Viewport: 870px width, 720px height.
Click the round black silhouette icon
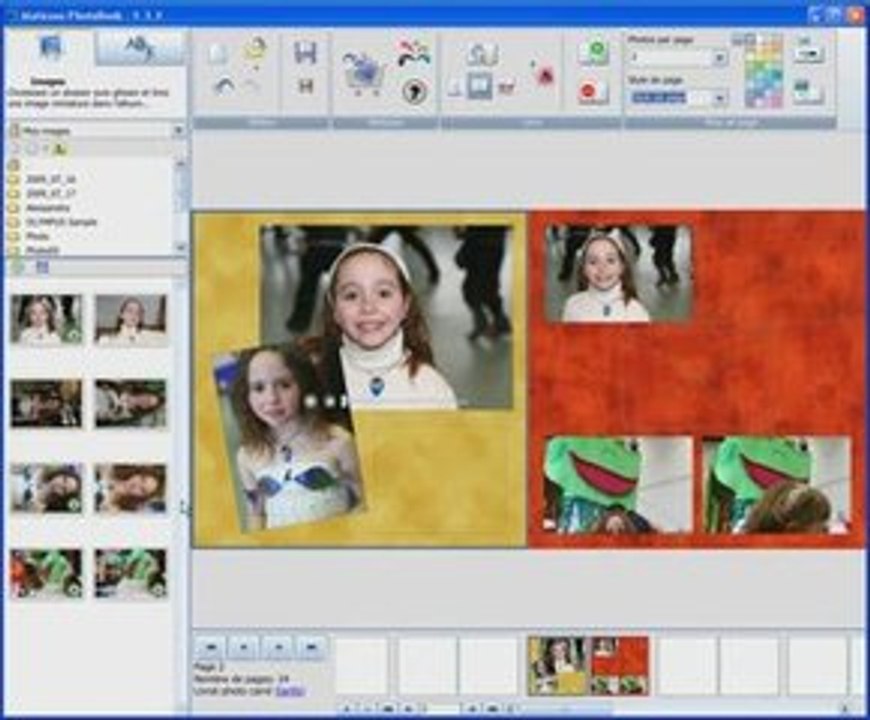click(x=416, y=90)
